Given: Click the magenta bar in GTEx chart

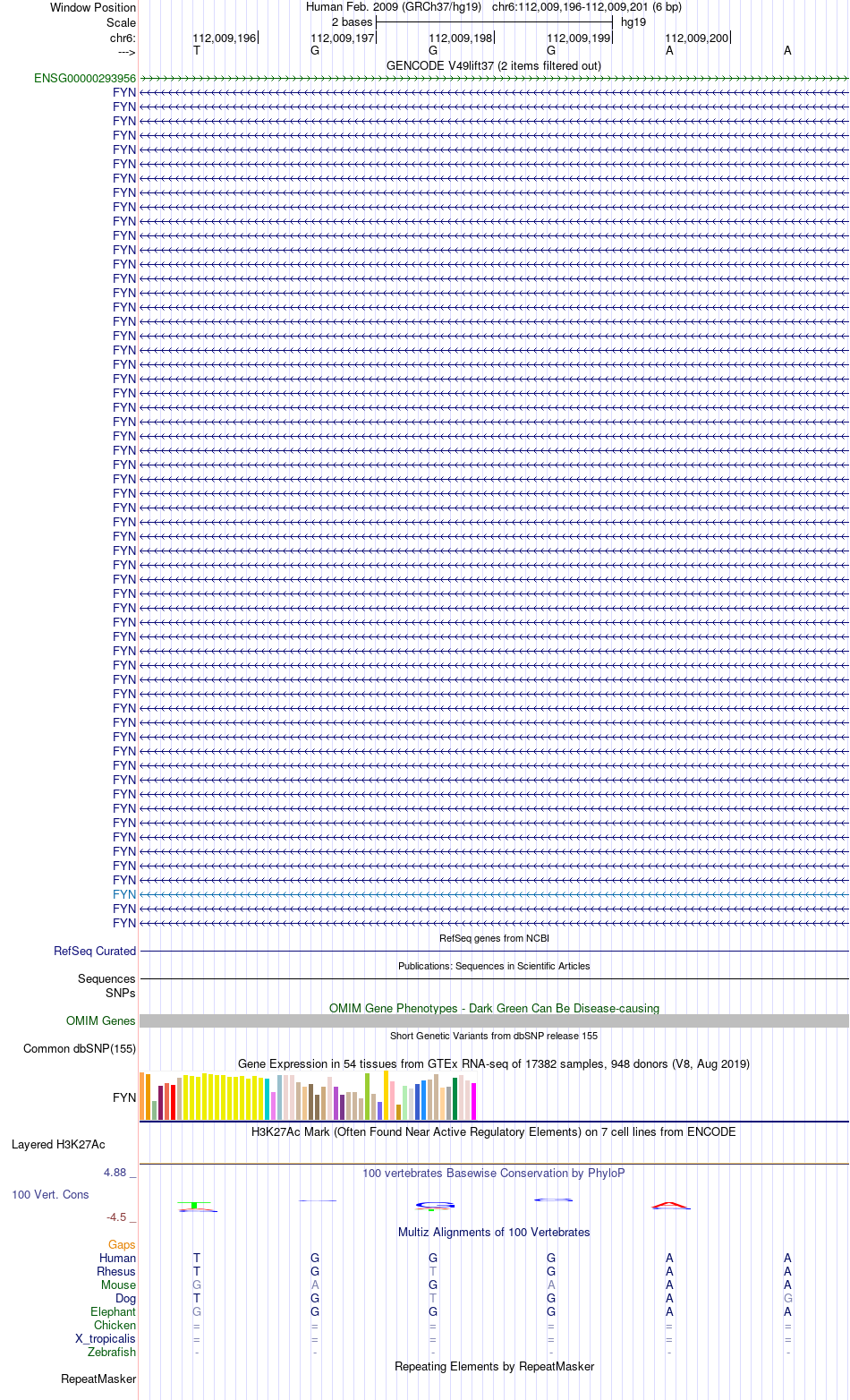Looking at the screenshot, I should point(474,1102).
